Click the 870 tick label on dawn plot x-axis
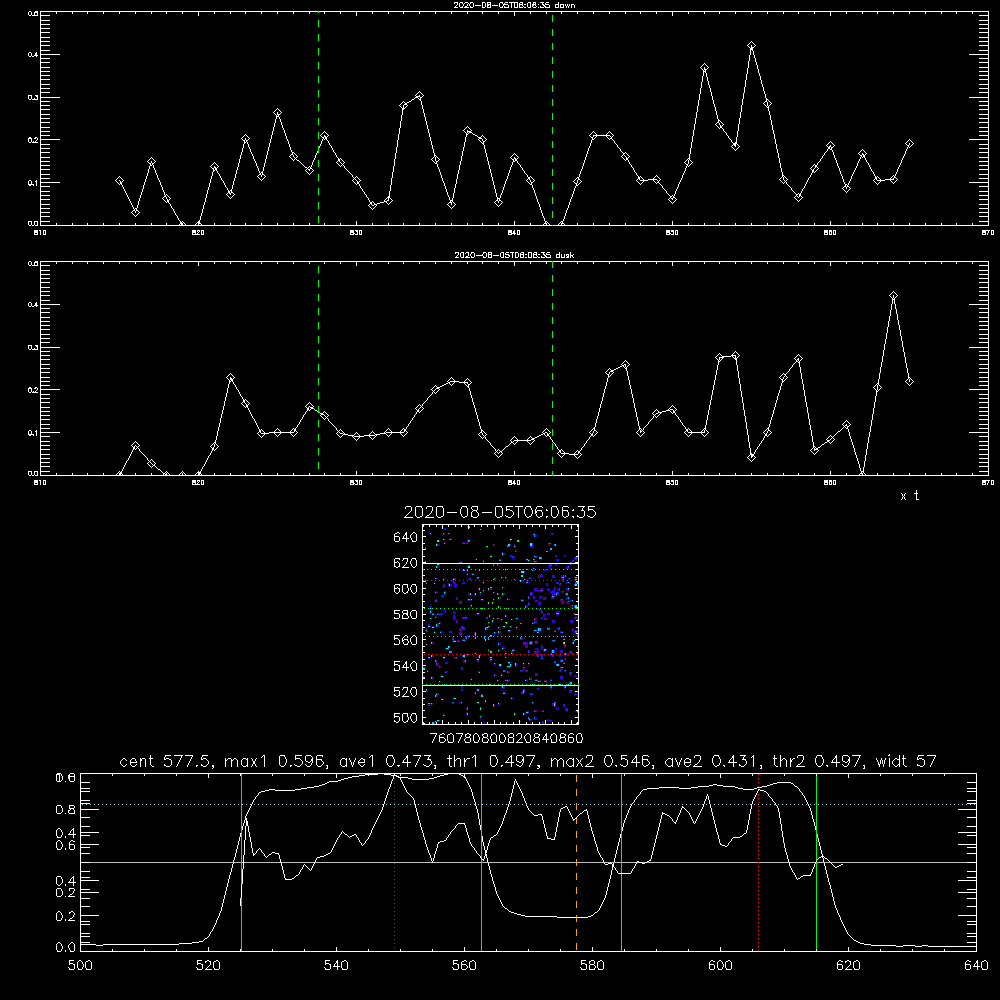This screenshot has height=1000, width=1000. click(988, 233)
